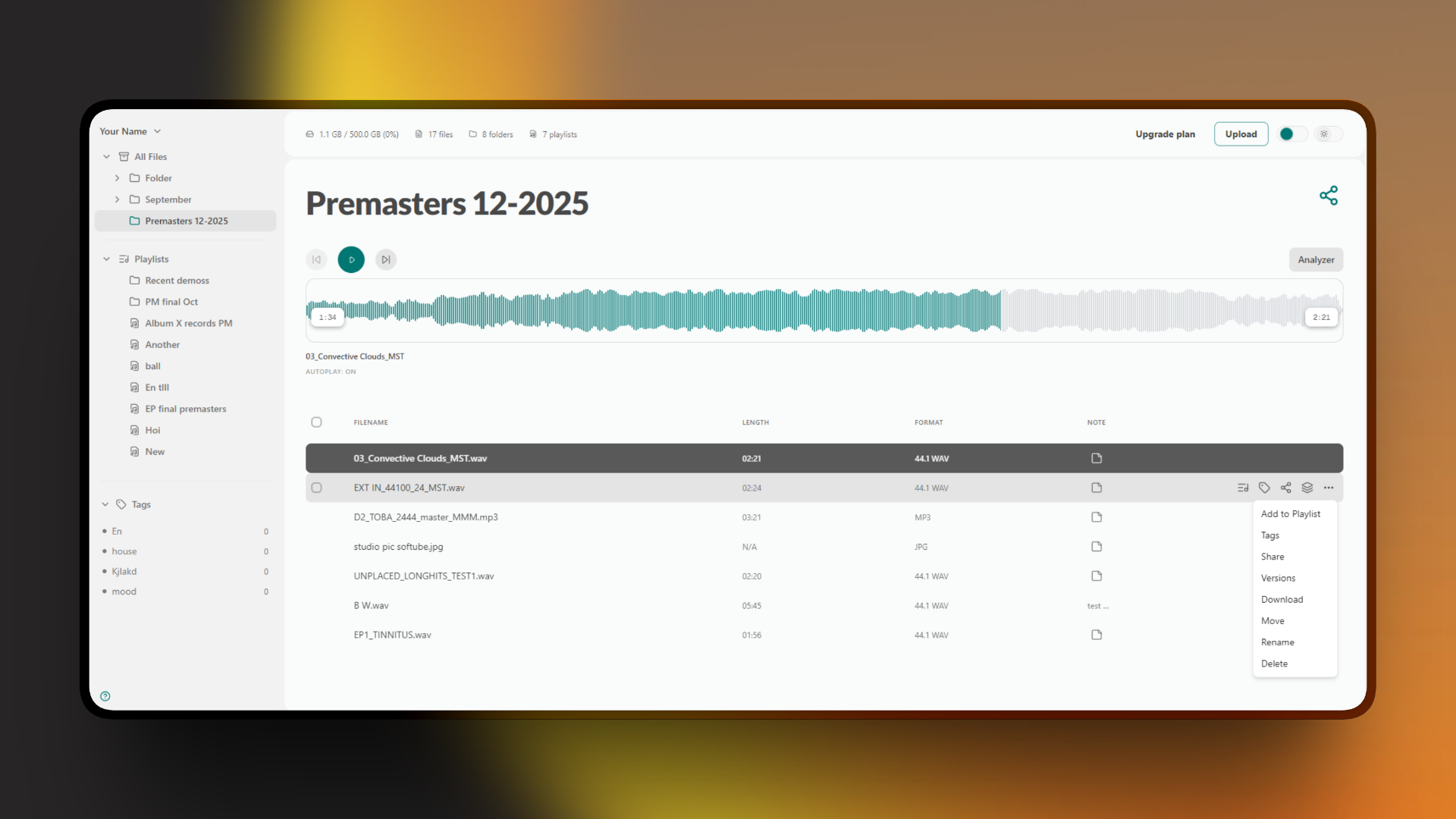The image size is (1456, 819).
Task: Check the select-all checkbox in table header
Action: point(316,422)
